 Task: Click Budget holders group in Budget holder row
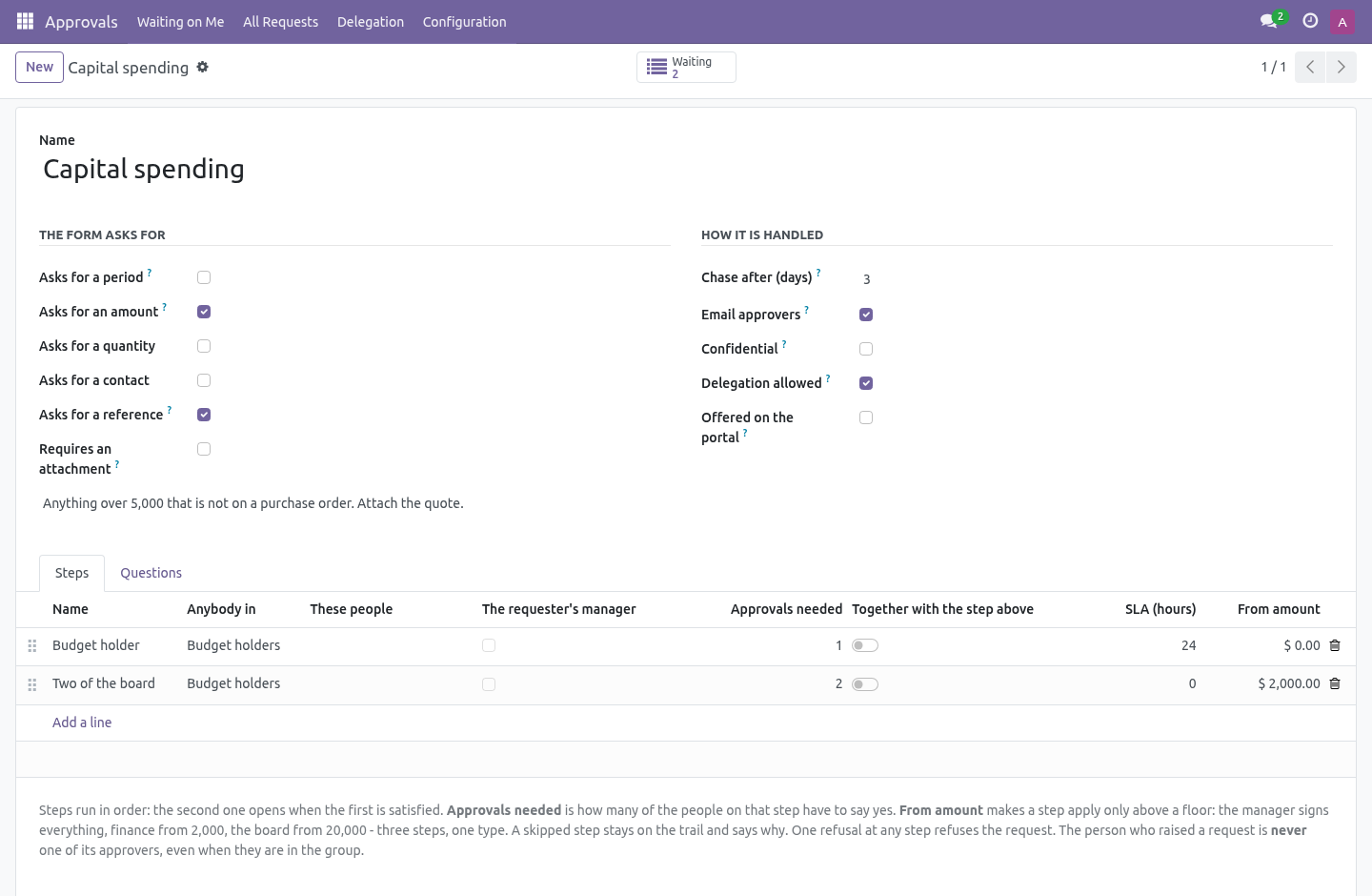pyautogui.click(x=233, y=645)
